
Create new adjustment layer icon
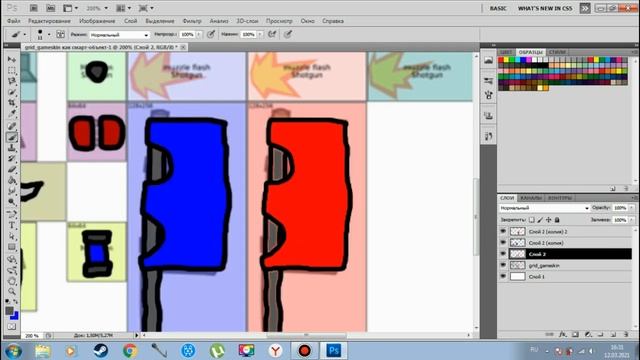[588, 334]
